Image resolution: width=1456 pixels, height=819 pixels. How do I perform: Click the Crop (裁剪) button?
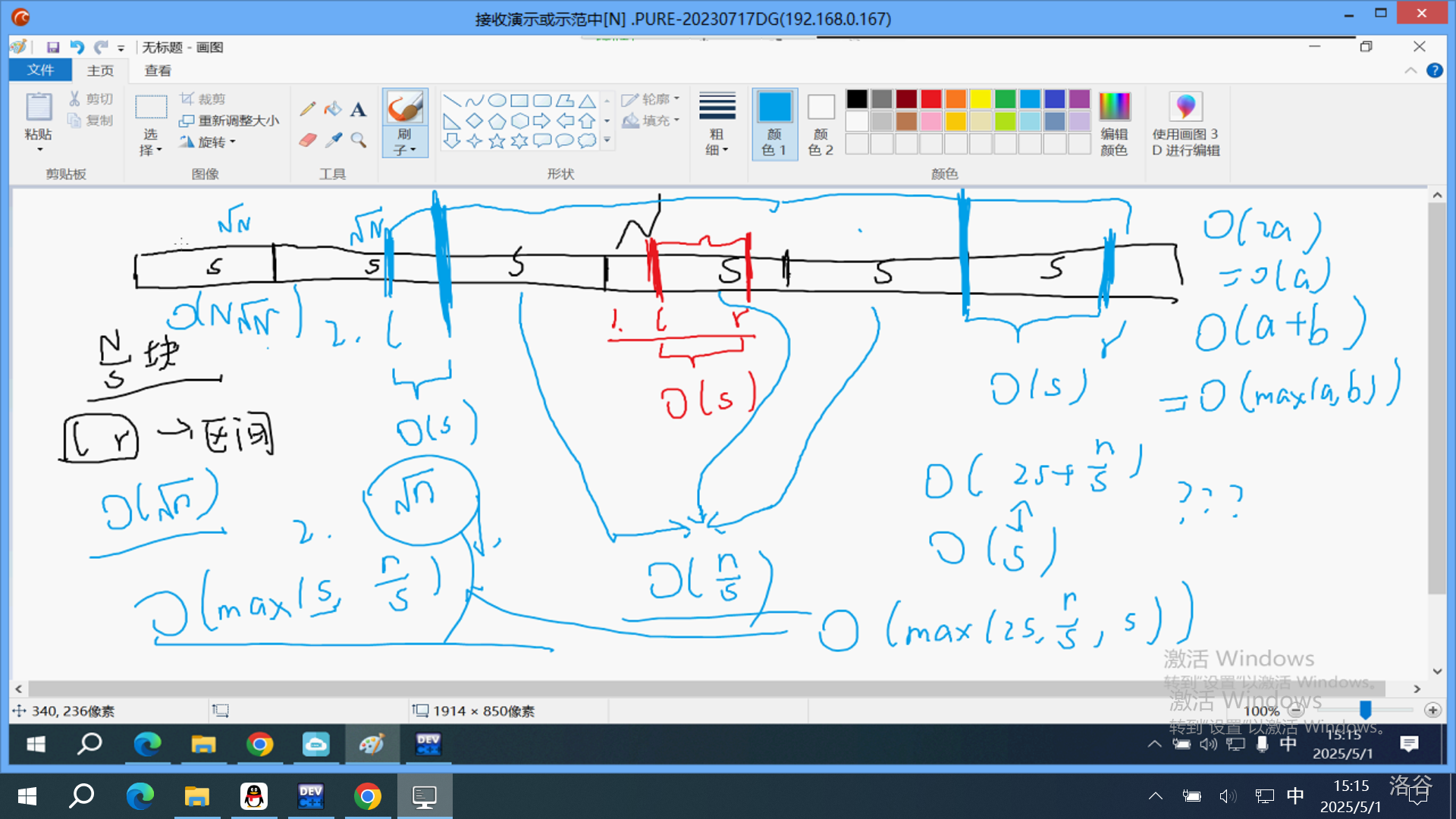202,99
